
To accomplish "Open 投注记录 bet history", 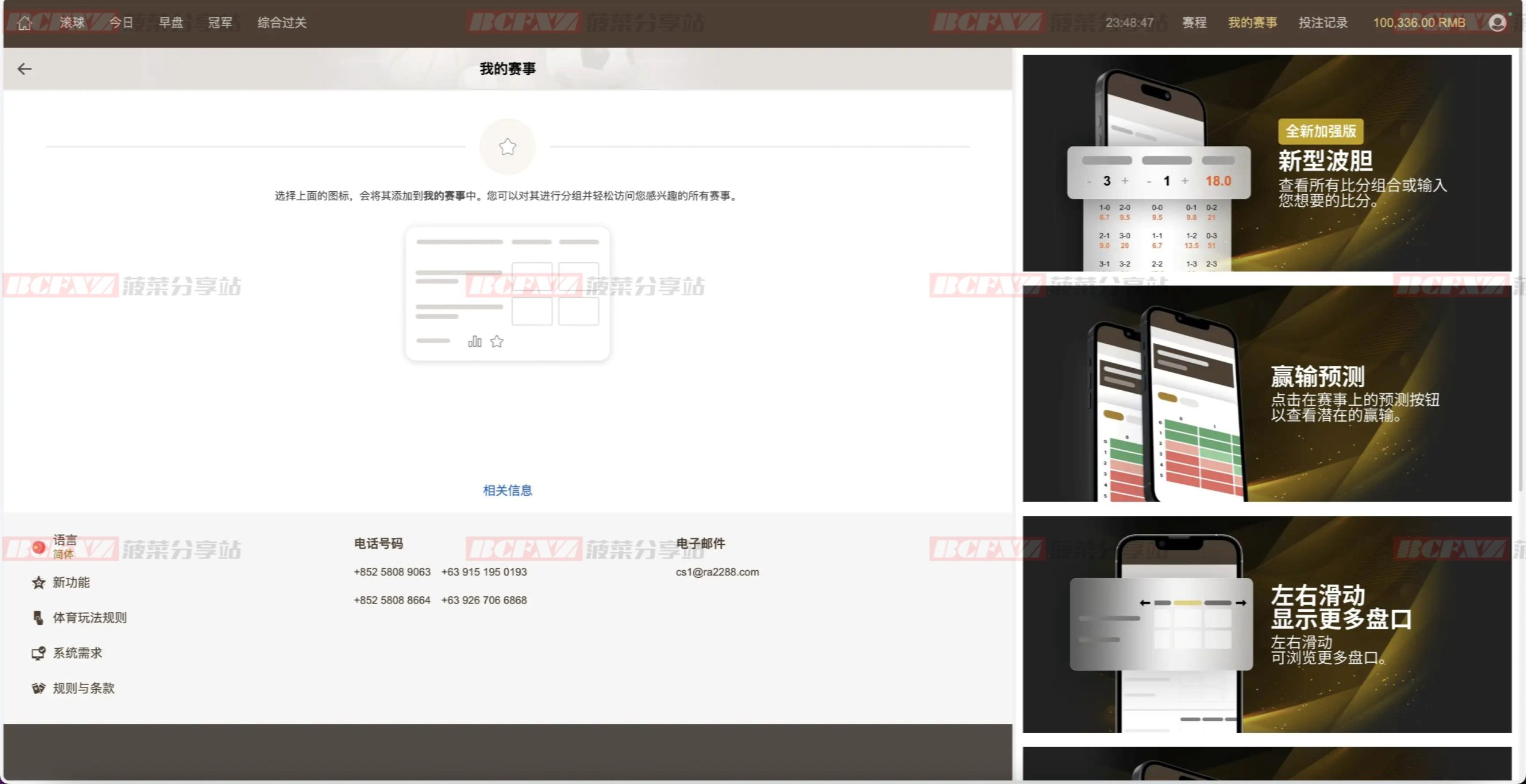I will (x=1323, y=23).
